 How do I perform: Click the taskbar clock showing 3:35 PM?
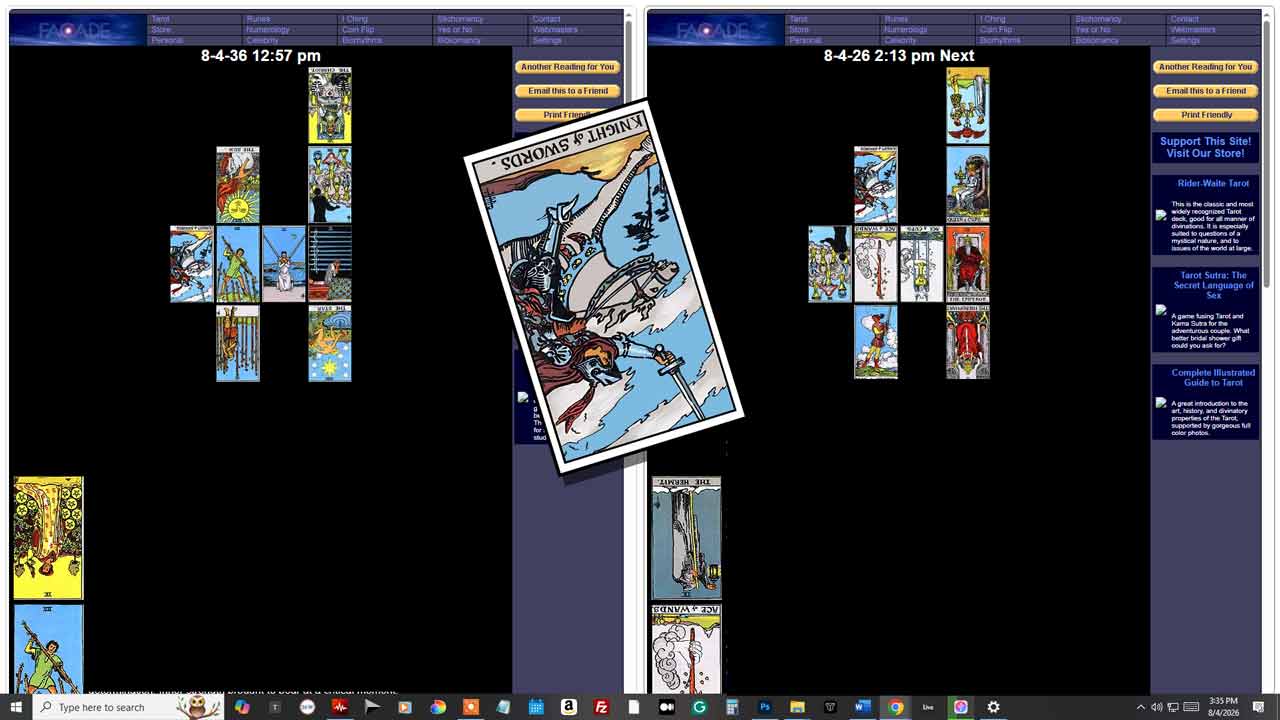pyautogui.click(x=1224, y=707)
